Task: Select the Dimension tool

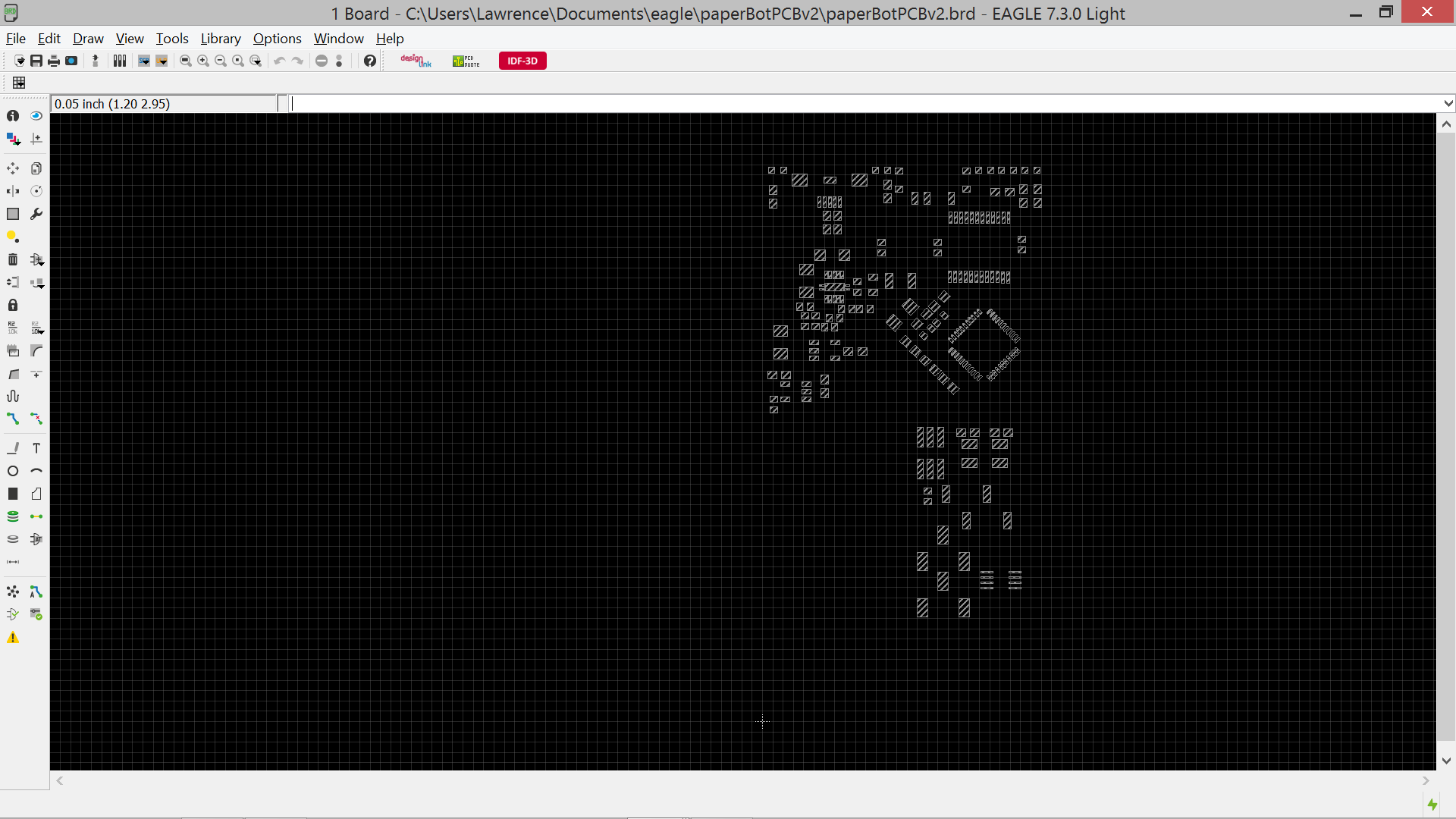Action: 13,562
